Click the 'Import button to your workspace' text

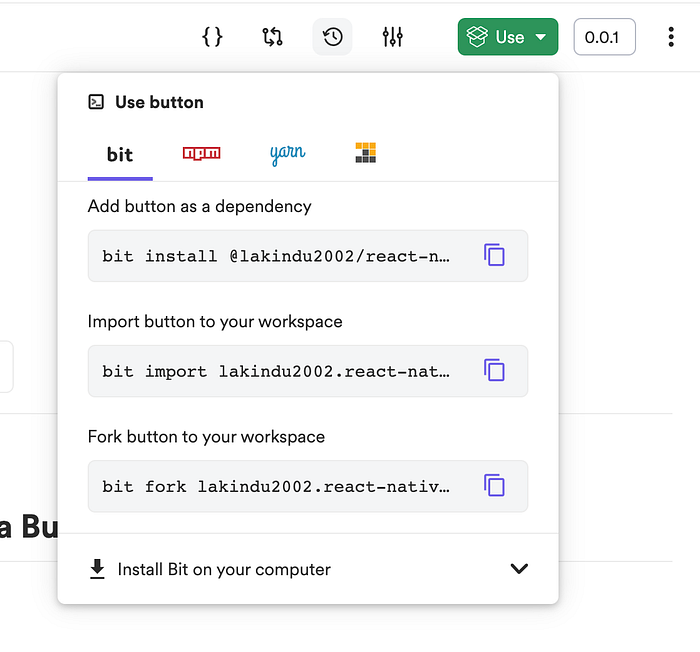tap(215, 322)
